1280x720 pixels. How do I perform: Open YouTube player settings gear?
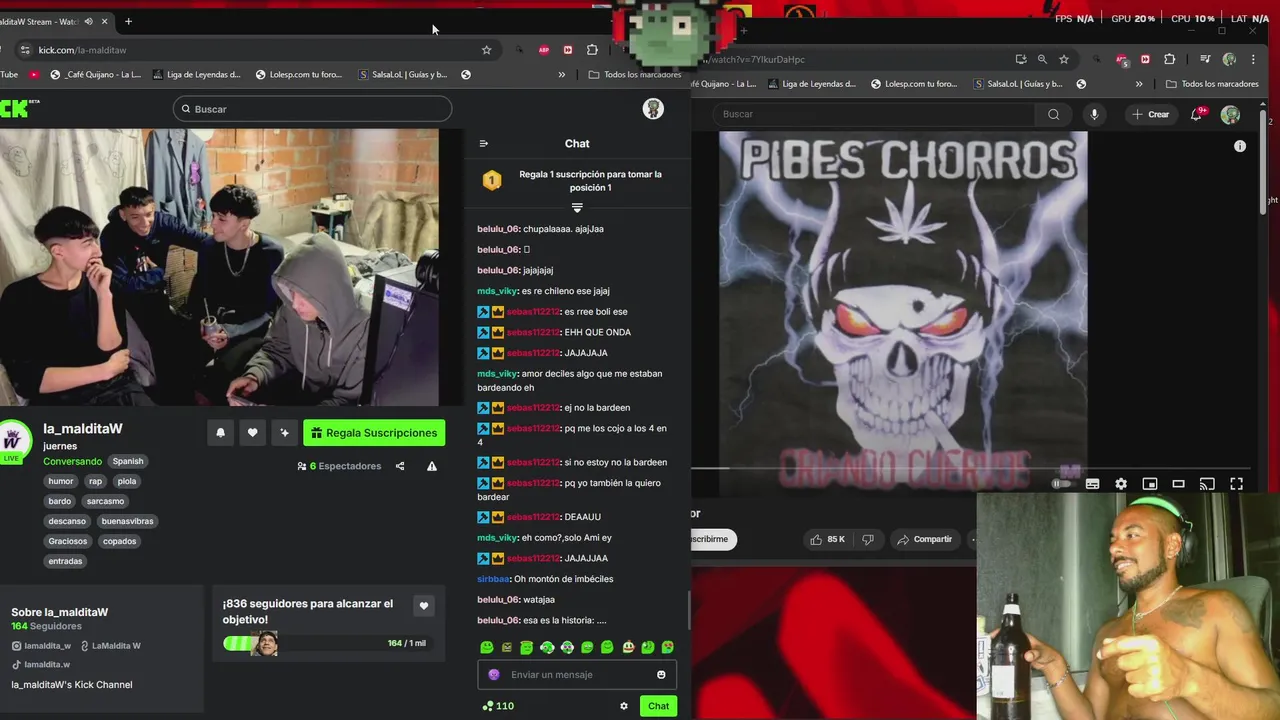coord(1121,484)
